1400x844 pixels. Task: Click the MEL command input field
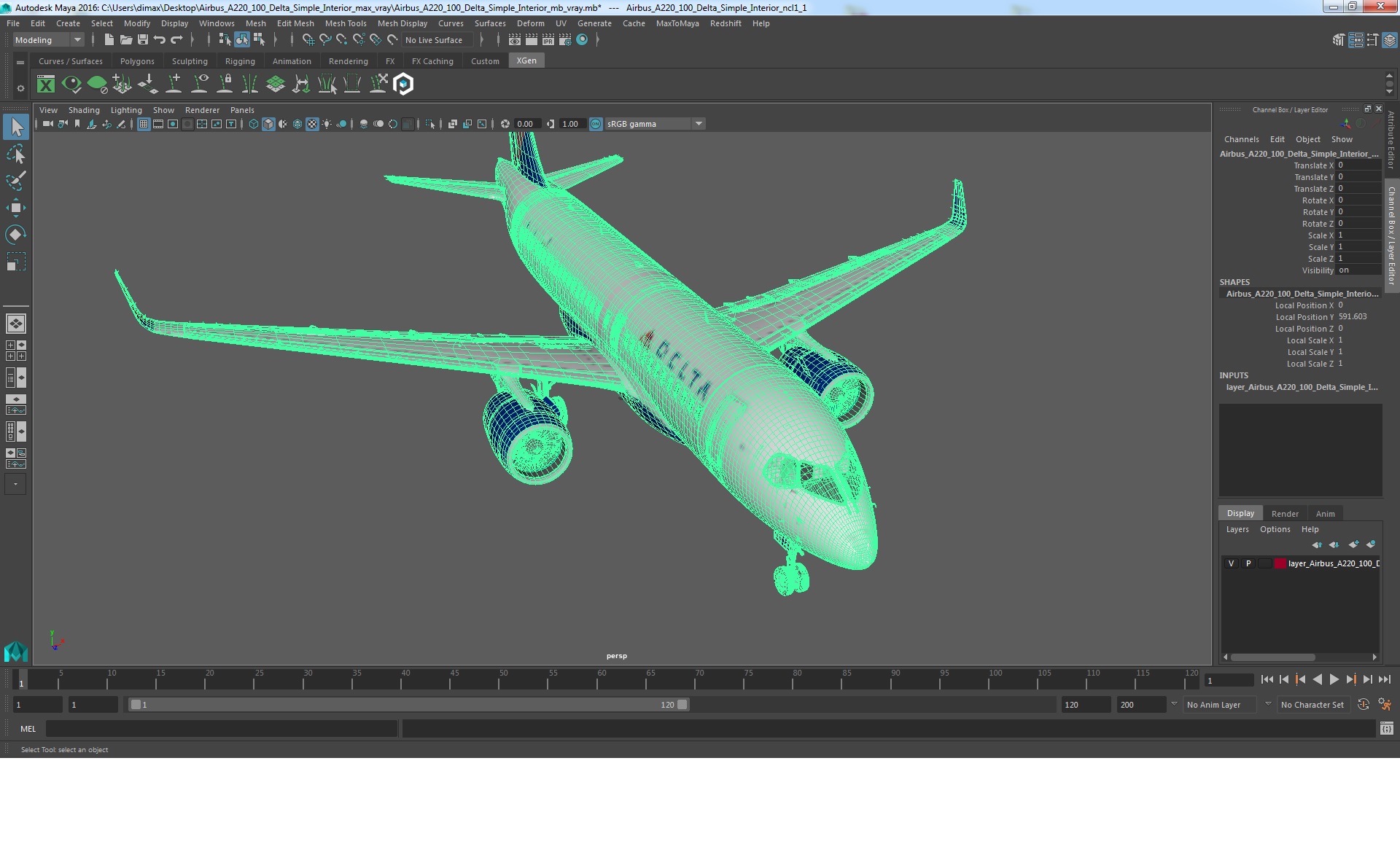tap(221, 728)
